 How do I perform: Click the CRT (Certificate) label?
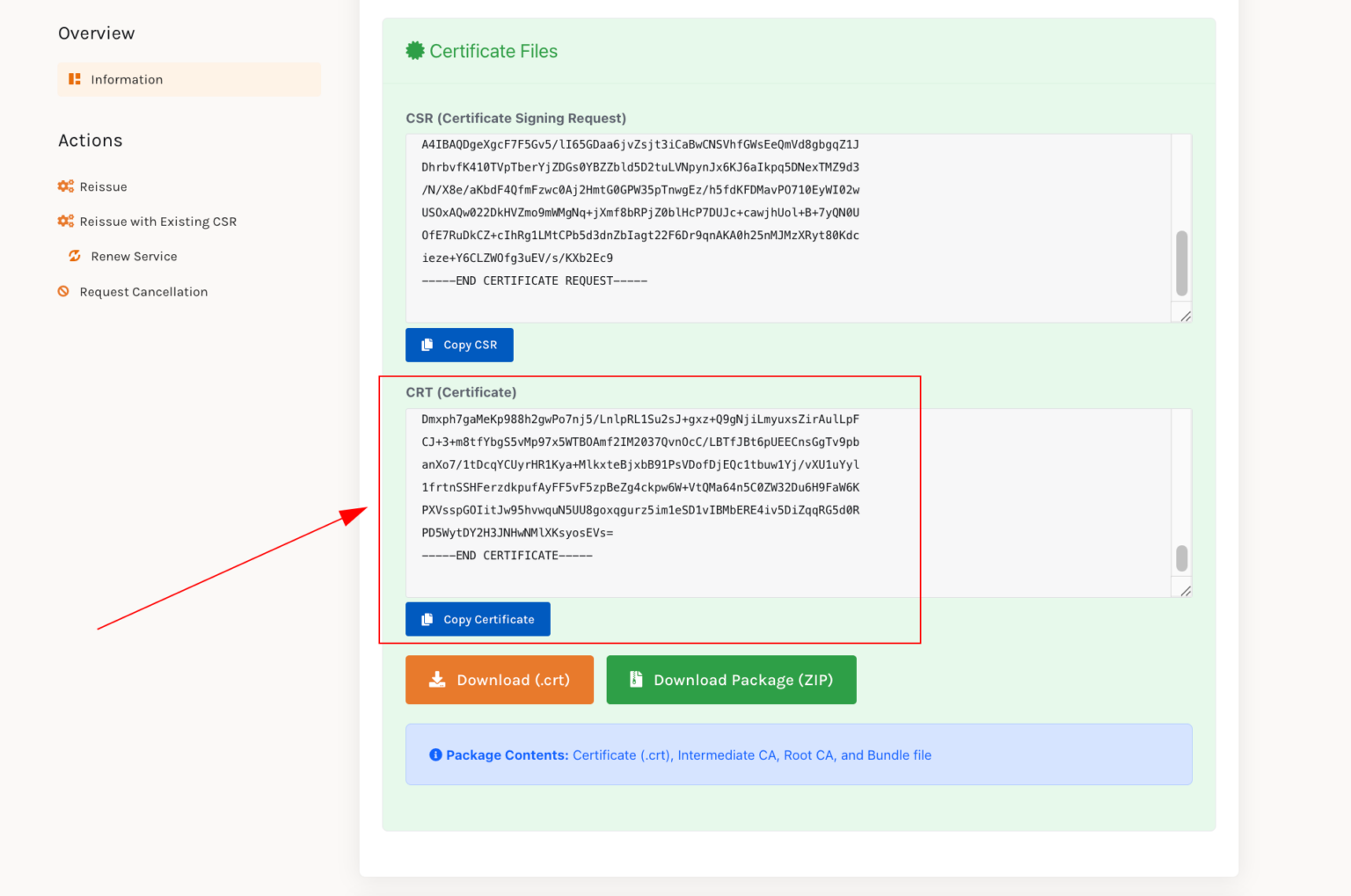(x=461, y=392)
